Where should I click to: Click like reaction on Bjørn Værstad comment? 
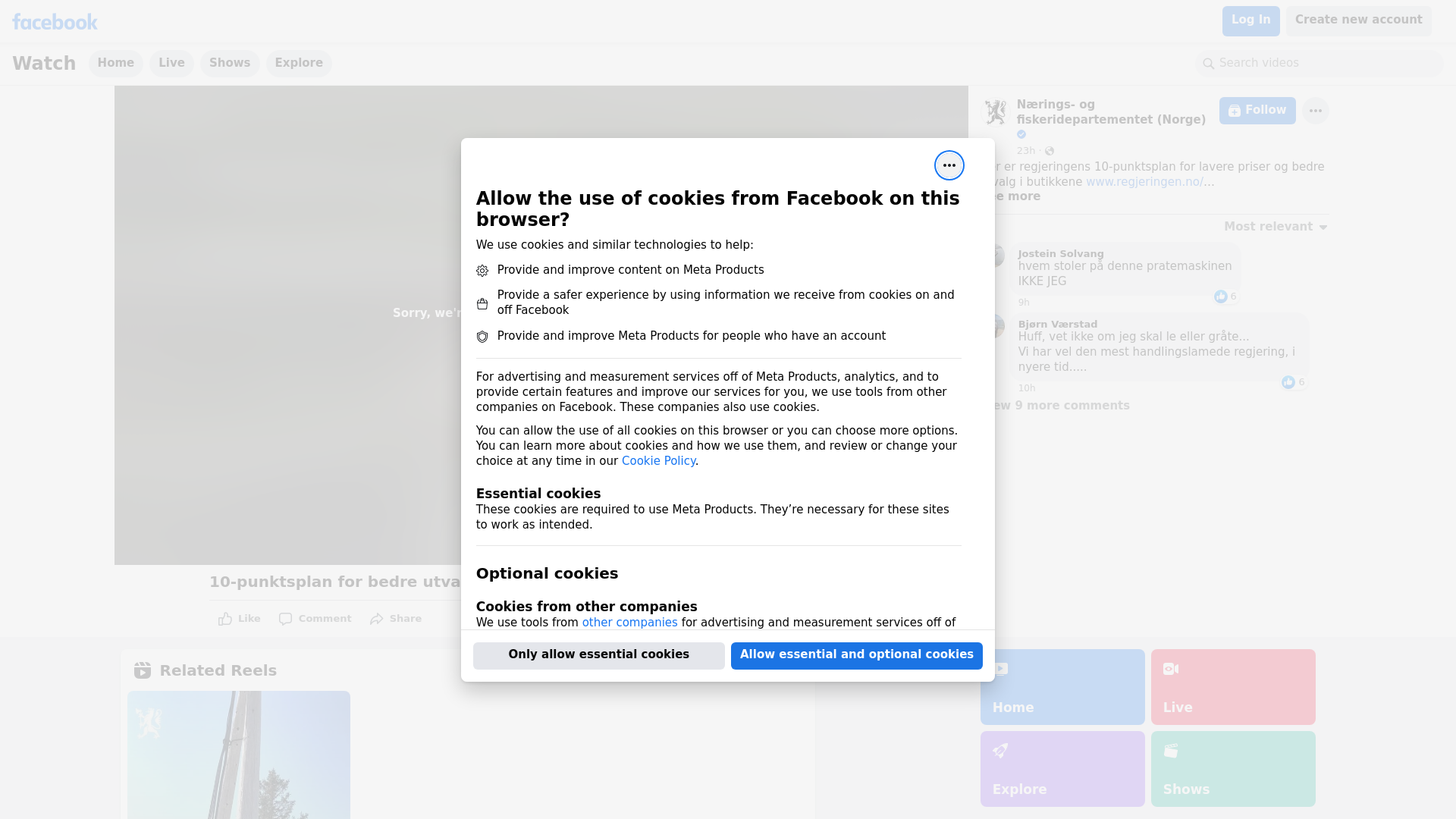1288,382
